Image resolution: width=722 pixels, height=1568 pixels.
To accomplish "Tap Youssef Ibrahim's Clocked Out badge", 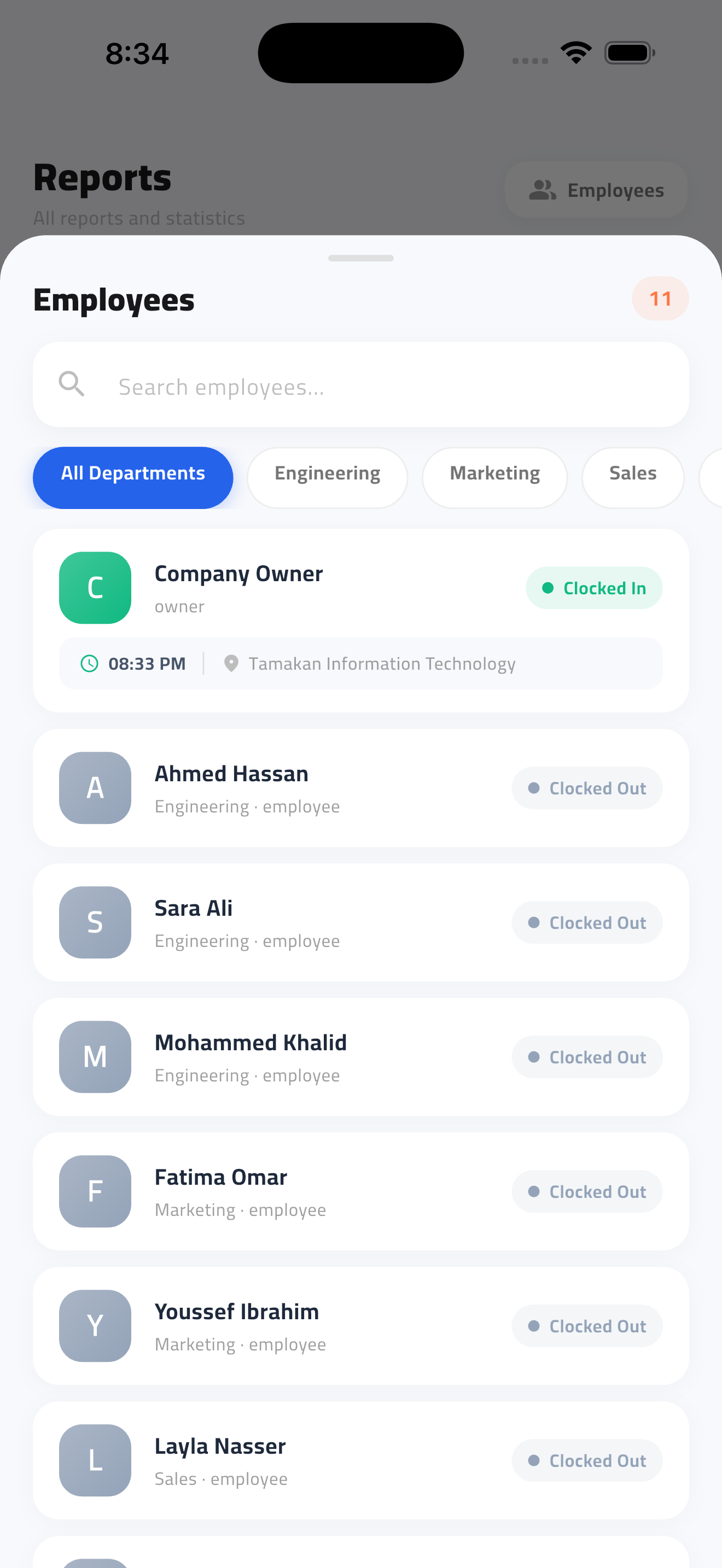I will (587, 1326).
